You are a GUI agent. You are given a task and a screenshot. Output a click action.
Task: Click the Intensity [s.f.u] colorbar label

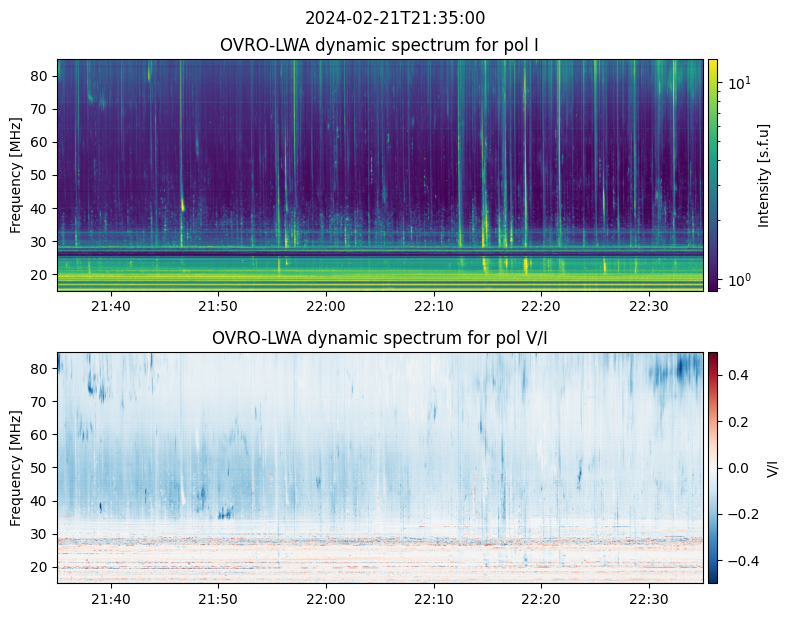(765, 175)
